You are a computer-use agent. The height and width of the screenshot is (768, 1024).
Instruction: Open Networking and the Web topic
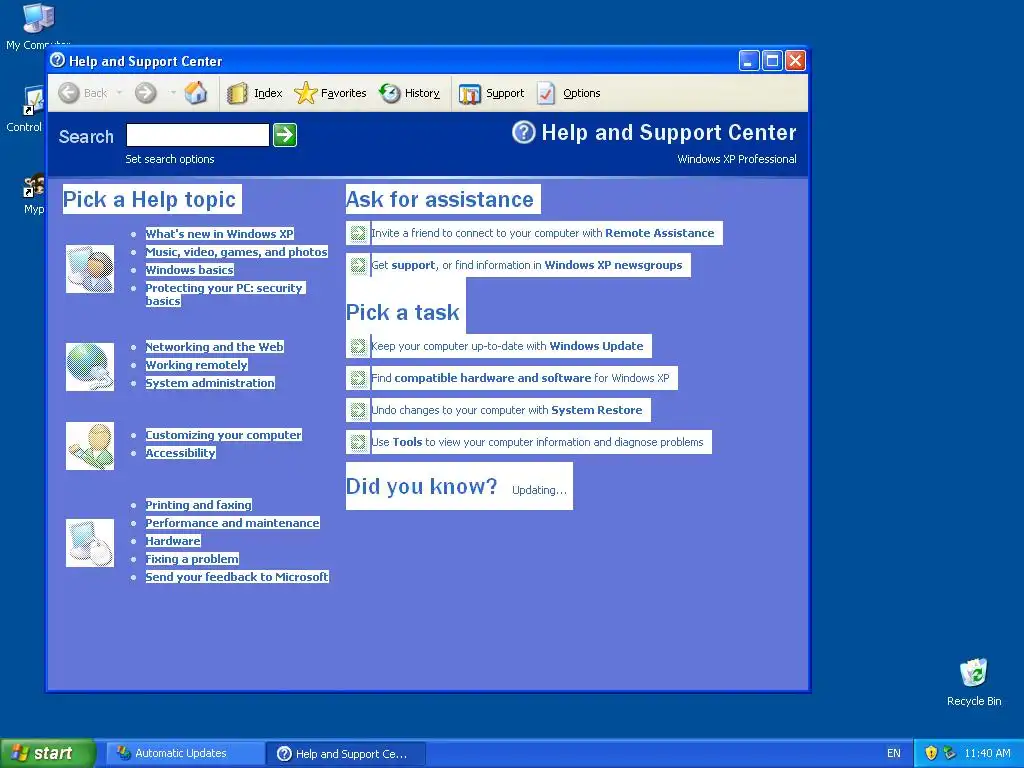[x=214, y=347]
